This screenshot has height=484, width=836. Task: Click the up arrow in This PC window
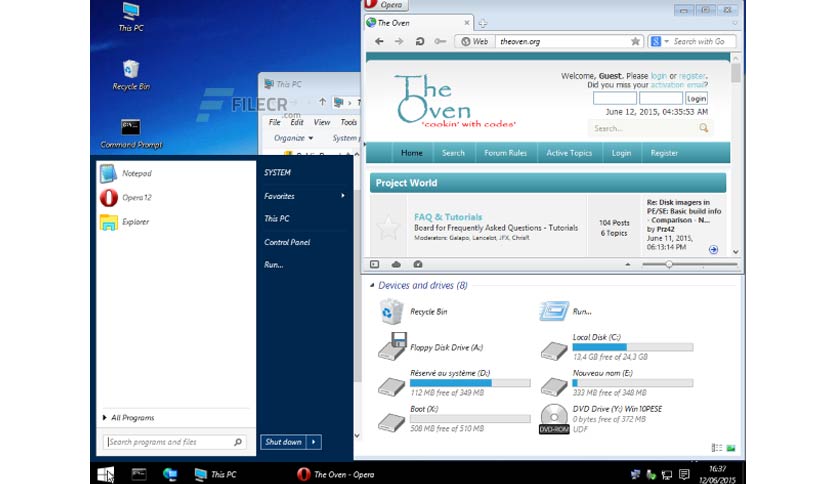point(322,102)
